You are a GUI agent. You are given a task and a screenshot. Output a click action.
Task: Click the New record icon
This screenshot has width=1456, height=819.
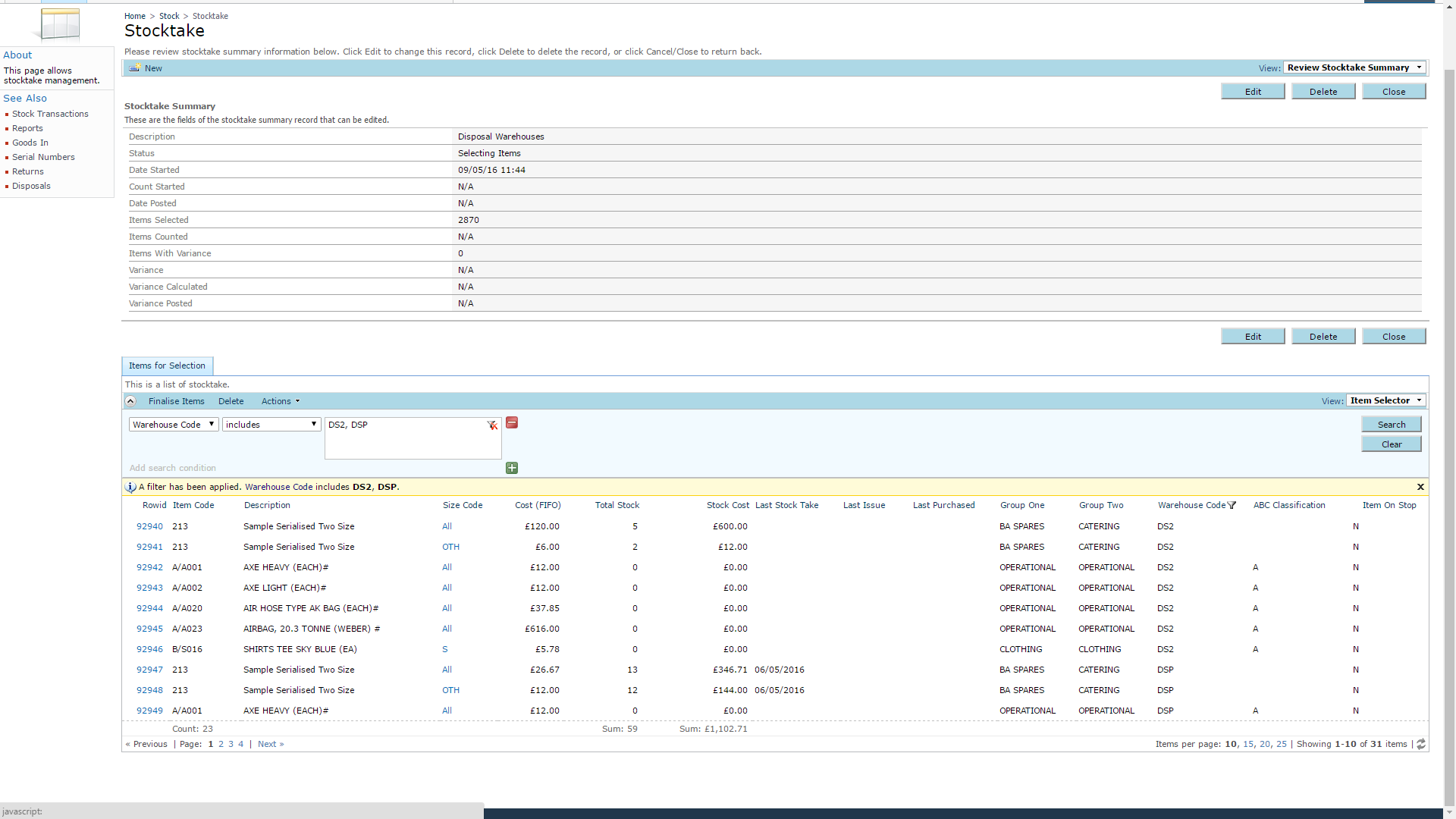coord(134,68)
